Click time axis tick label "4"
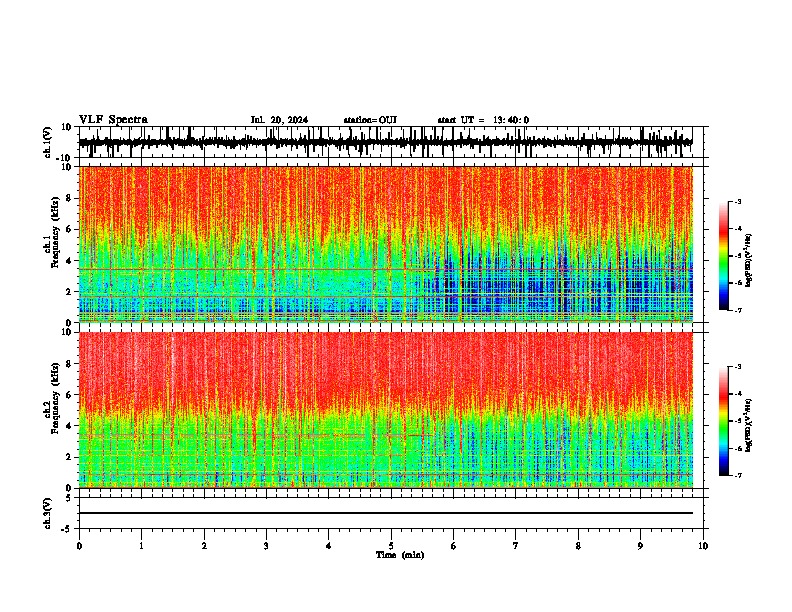 point(329,546)
